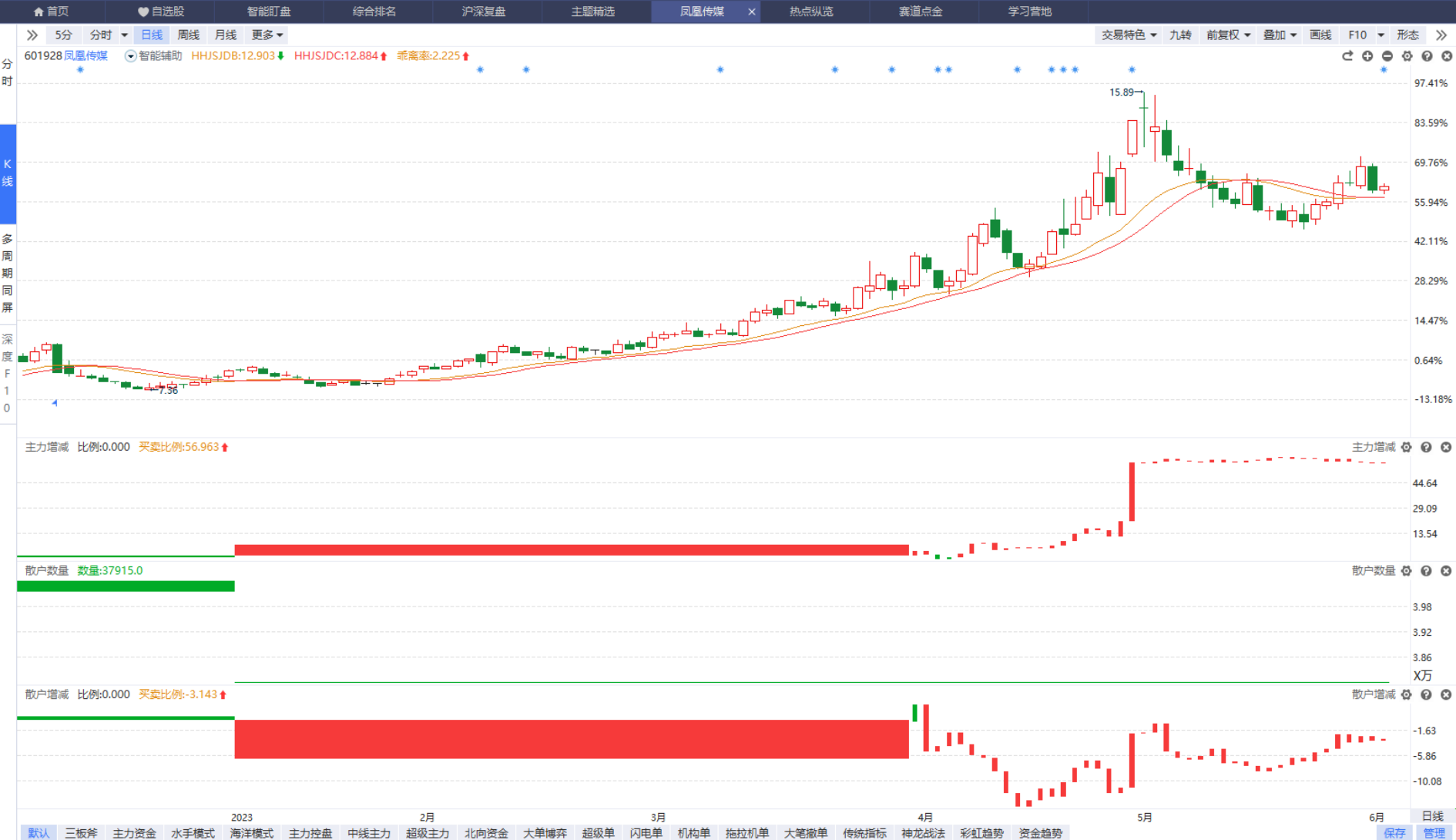
Task: Click the 凤凰传媒 stock name link
Action: click(86, 55)
